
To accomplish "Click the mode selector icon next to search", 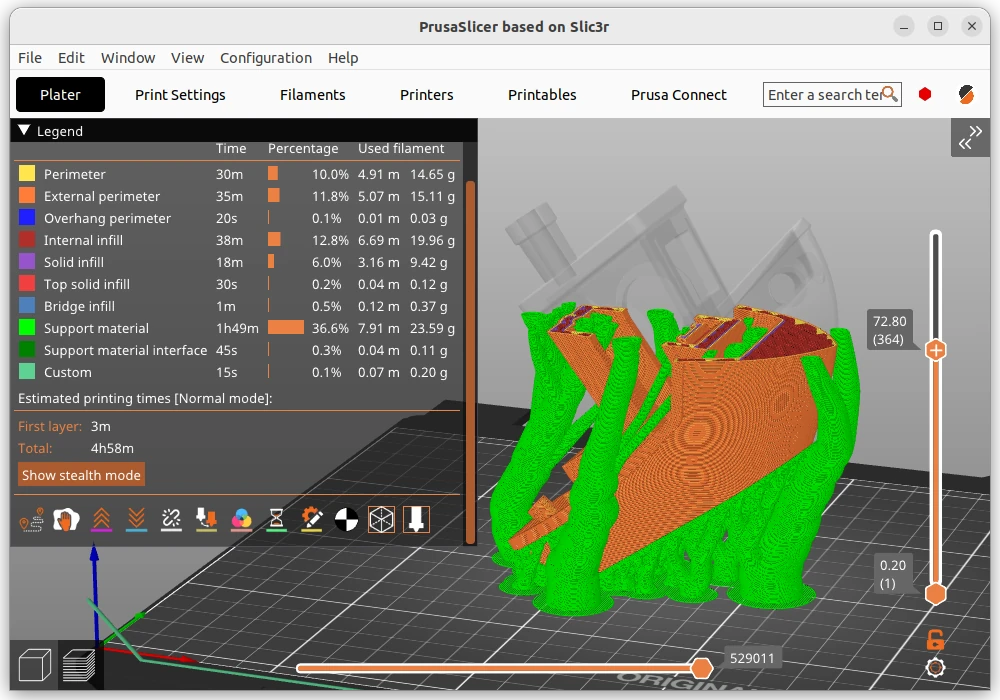I will click(966, 94).
